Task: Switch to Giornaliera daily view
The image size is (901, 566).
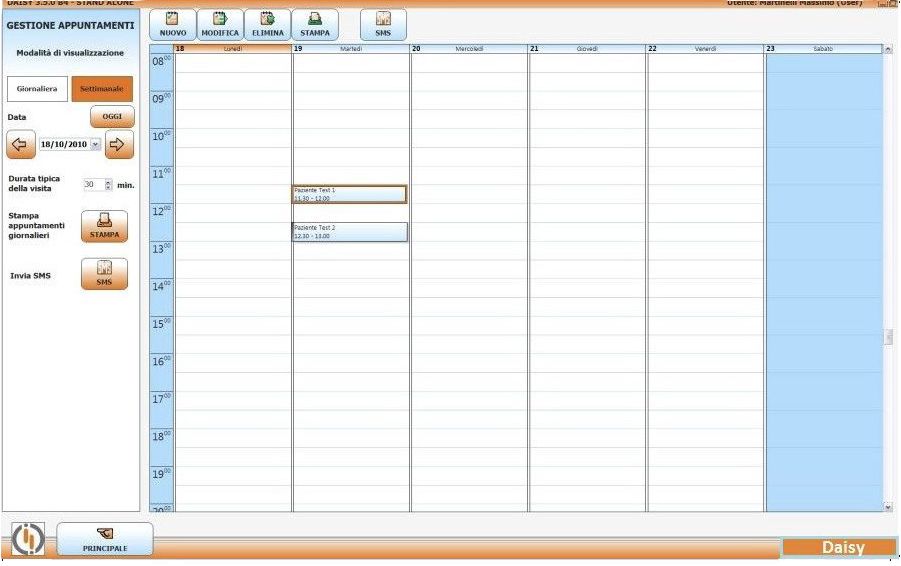Action: pyautogui.click(x=37, y=89)
